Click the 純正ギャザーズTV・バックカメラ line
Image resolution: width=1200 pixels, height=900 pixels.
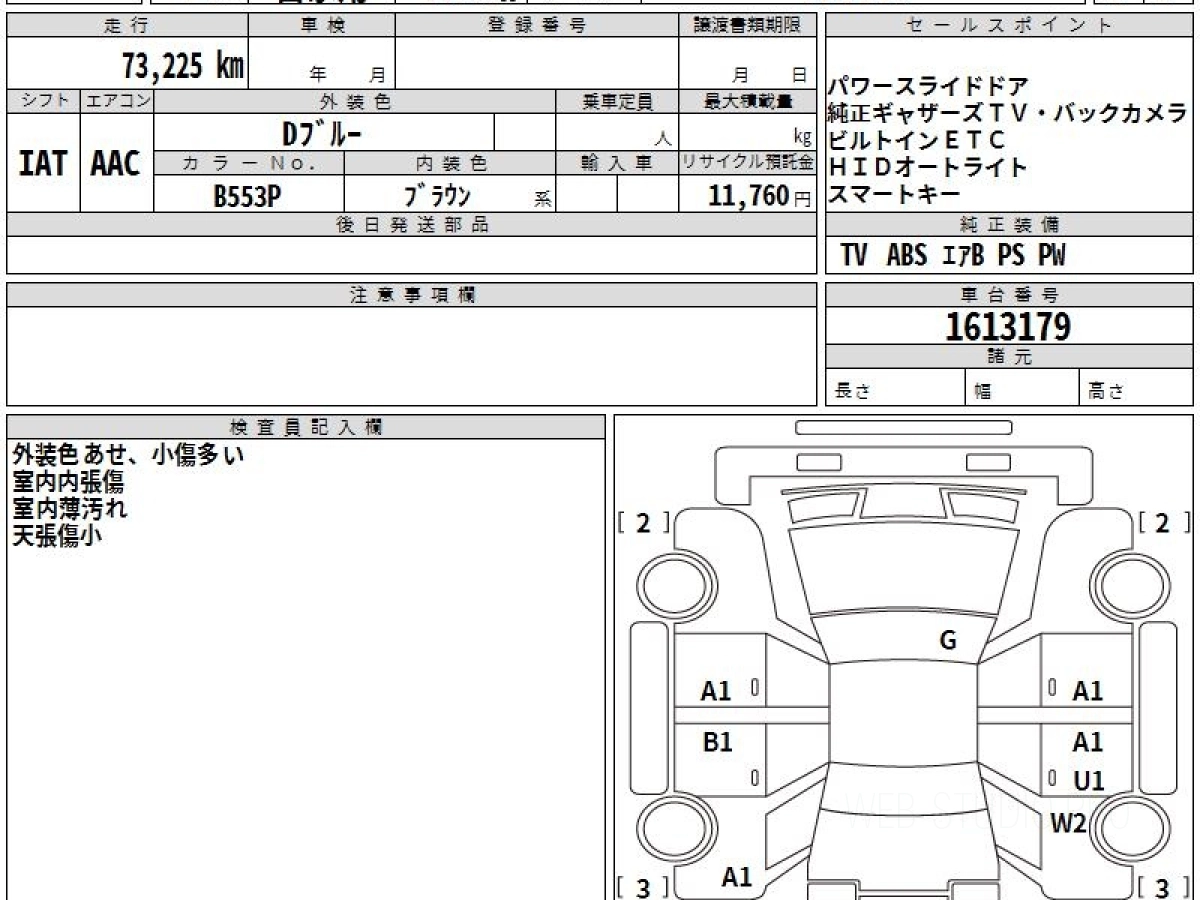tap(1007, 113)
